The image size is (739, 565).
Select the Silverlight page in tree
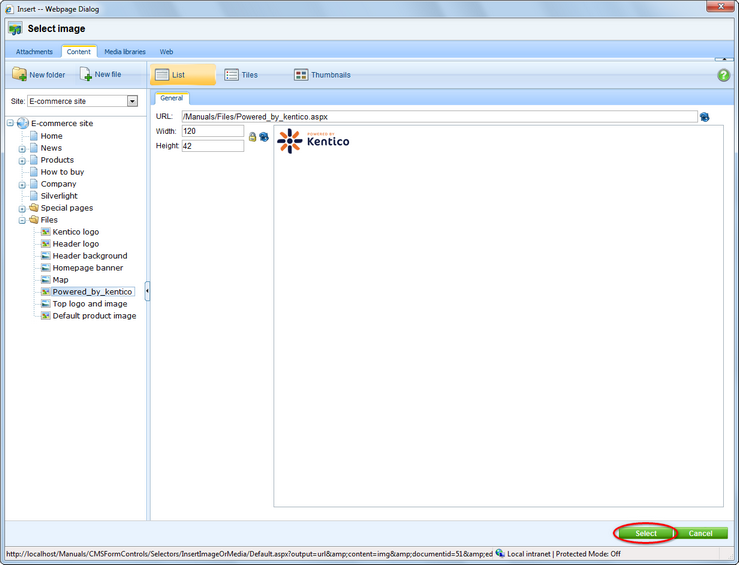[x=59, y=196]
